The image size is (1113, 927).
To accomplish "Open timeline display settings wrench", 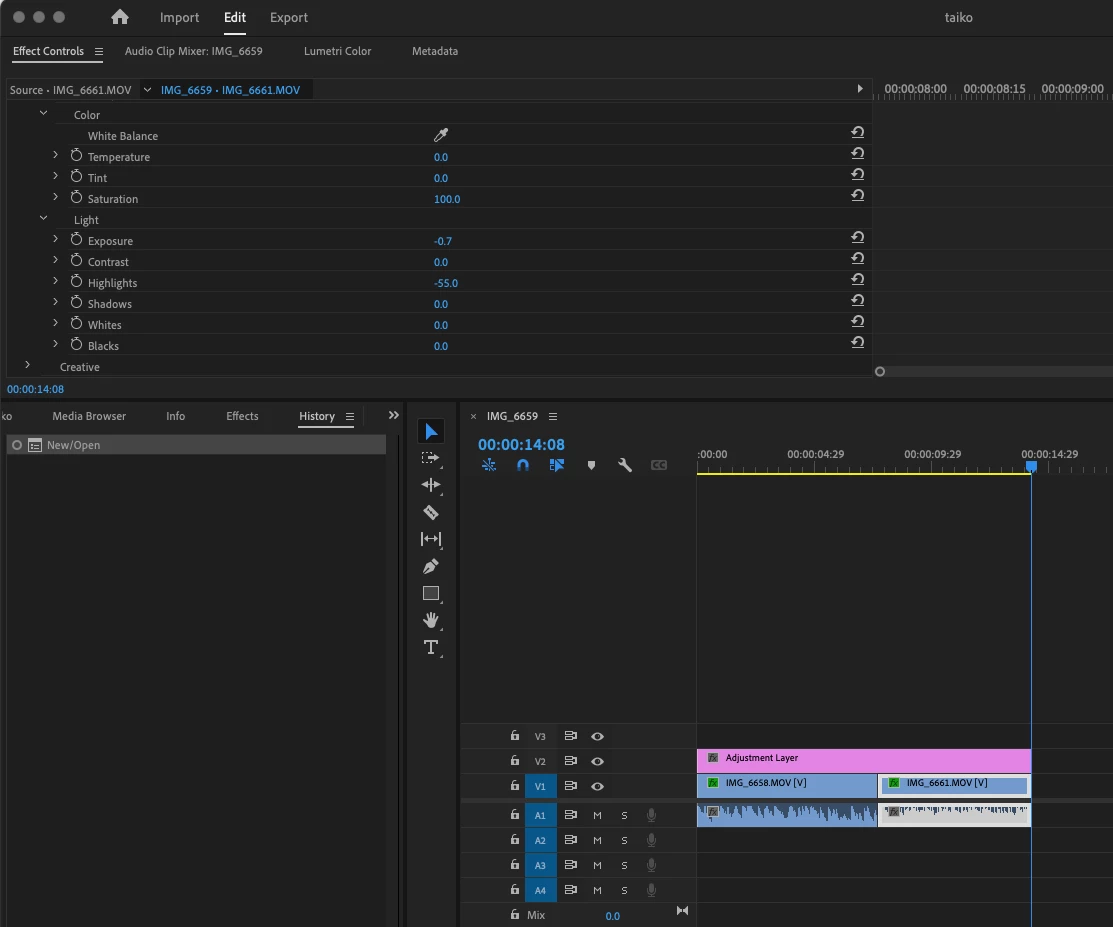I will (x=625, y=465).
